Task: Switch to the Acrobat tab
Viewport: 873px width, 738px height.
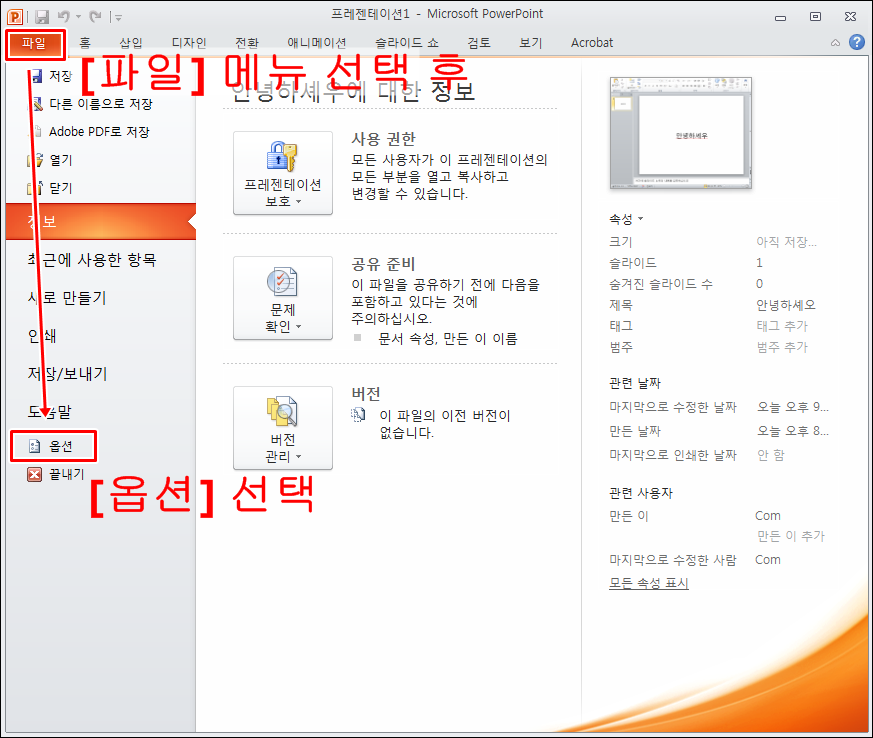Action: [x=592, y=43]
